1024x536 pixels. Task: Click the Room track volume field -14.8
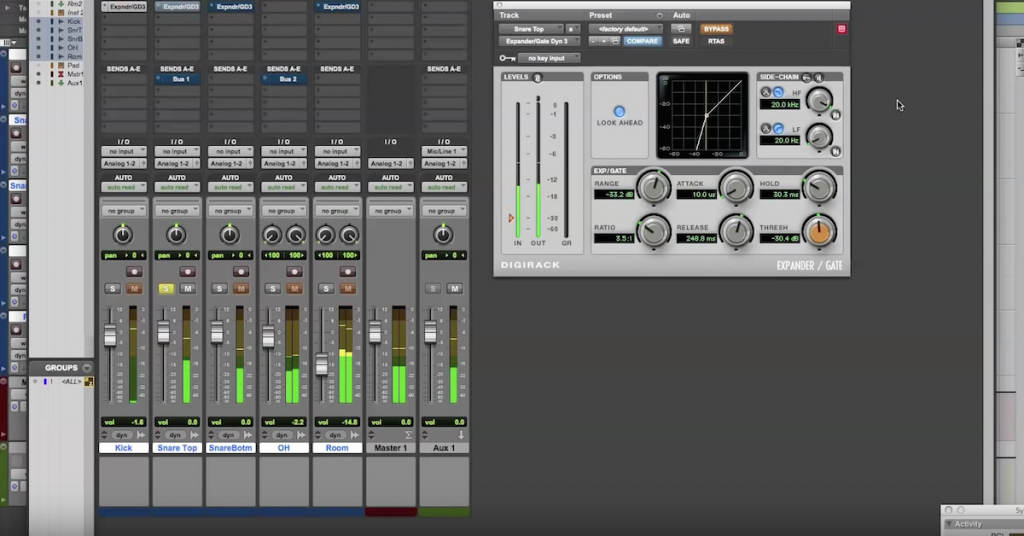pos(337,422)
